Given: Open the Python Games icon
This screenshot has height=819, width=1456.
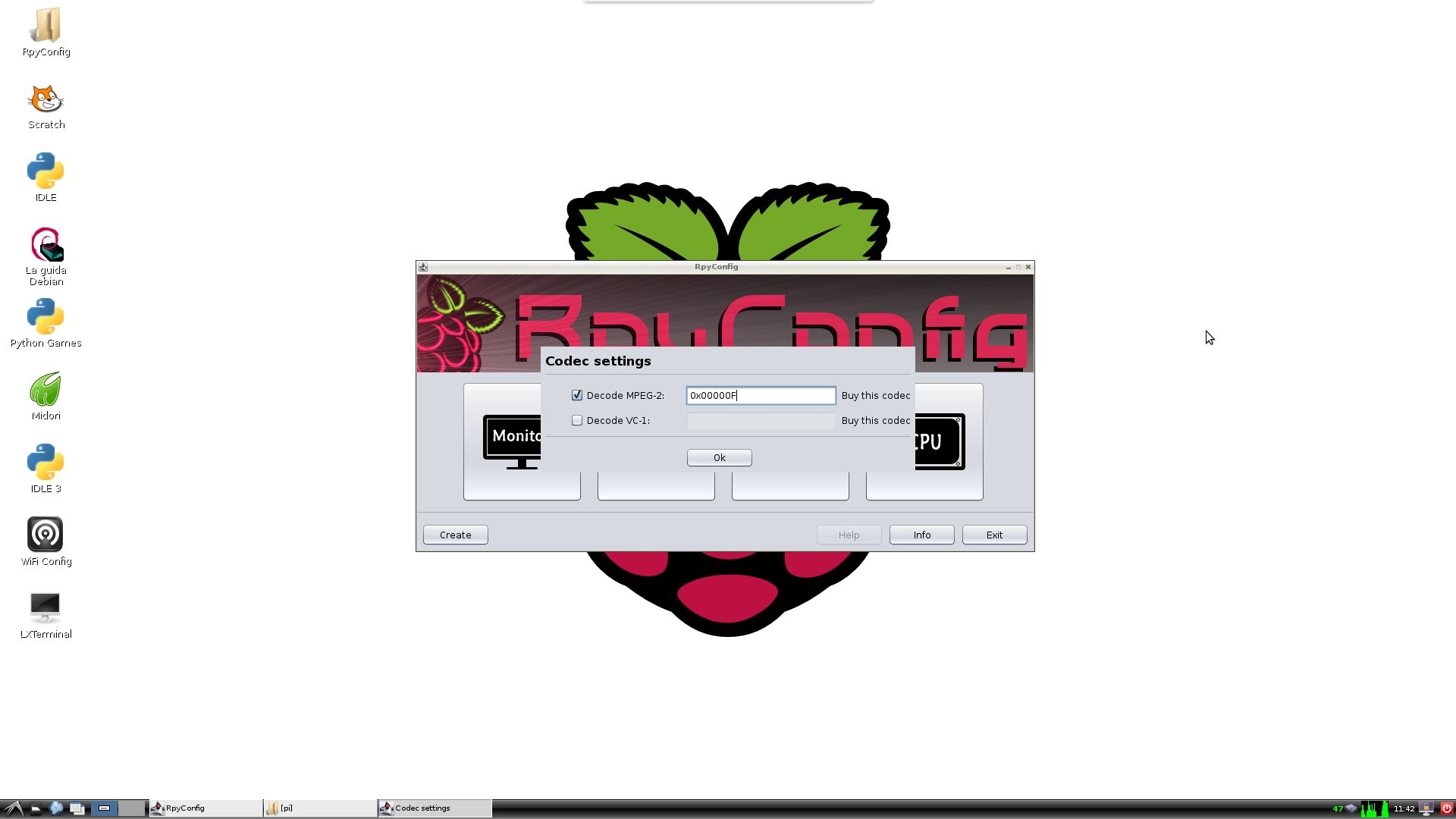Looking at the screenshot, I should pyautogui.click(x=45, y=317).
